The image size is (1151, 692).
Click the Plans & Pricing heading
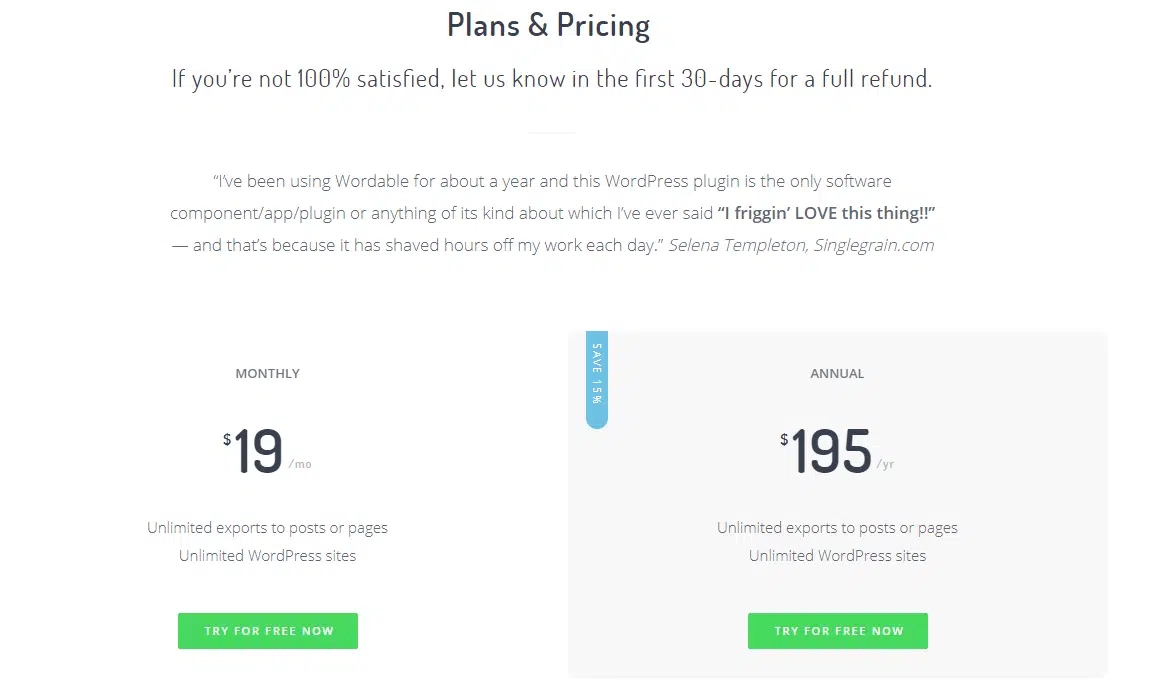click(x=548, y=25)
